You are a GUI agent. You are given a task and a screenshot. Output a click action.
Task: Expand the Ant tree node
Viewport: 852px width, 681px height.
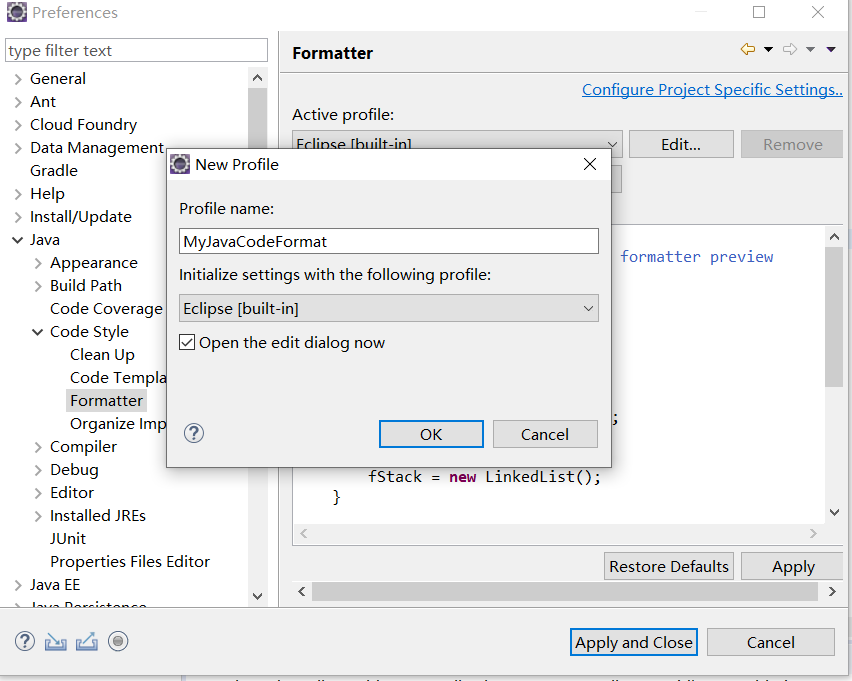pyautogui.click(x=18, y=102)
